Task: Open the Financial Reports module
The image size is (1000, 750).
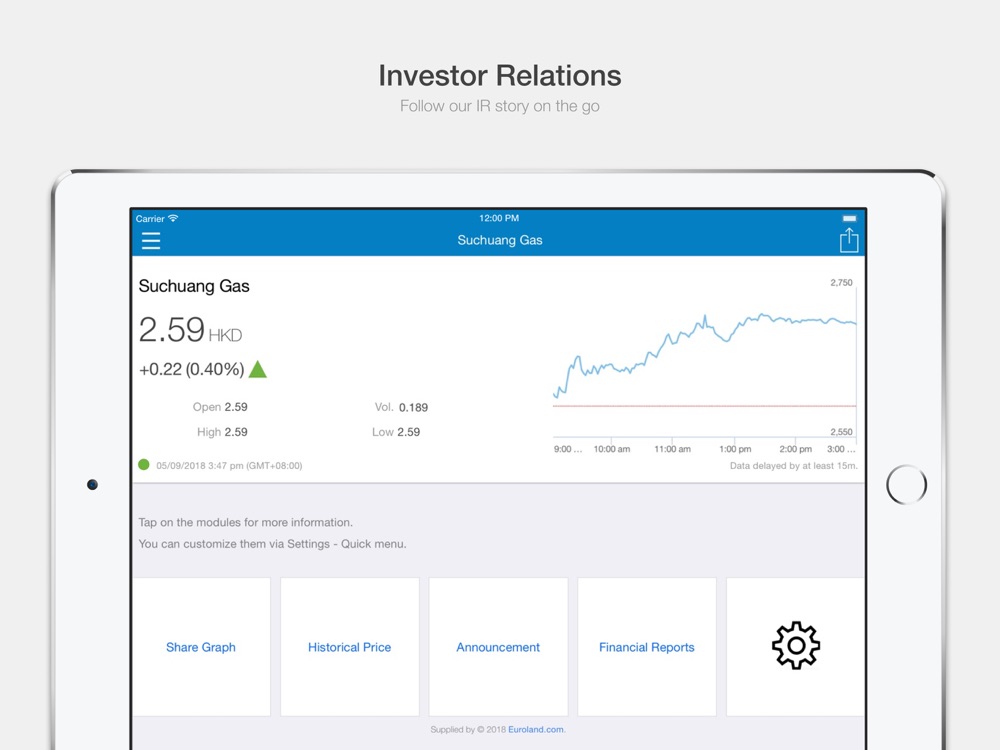Action: pyautogui.click(x=647, y=646)
